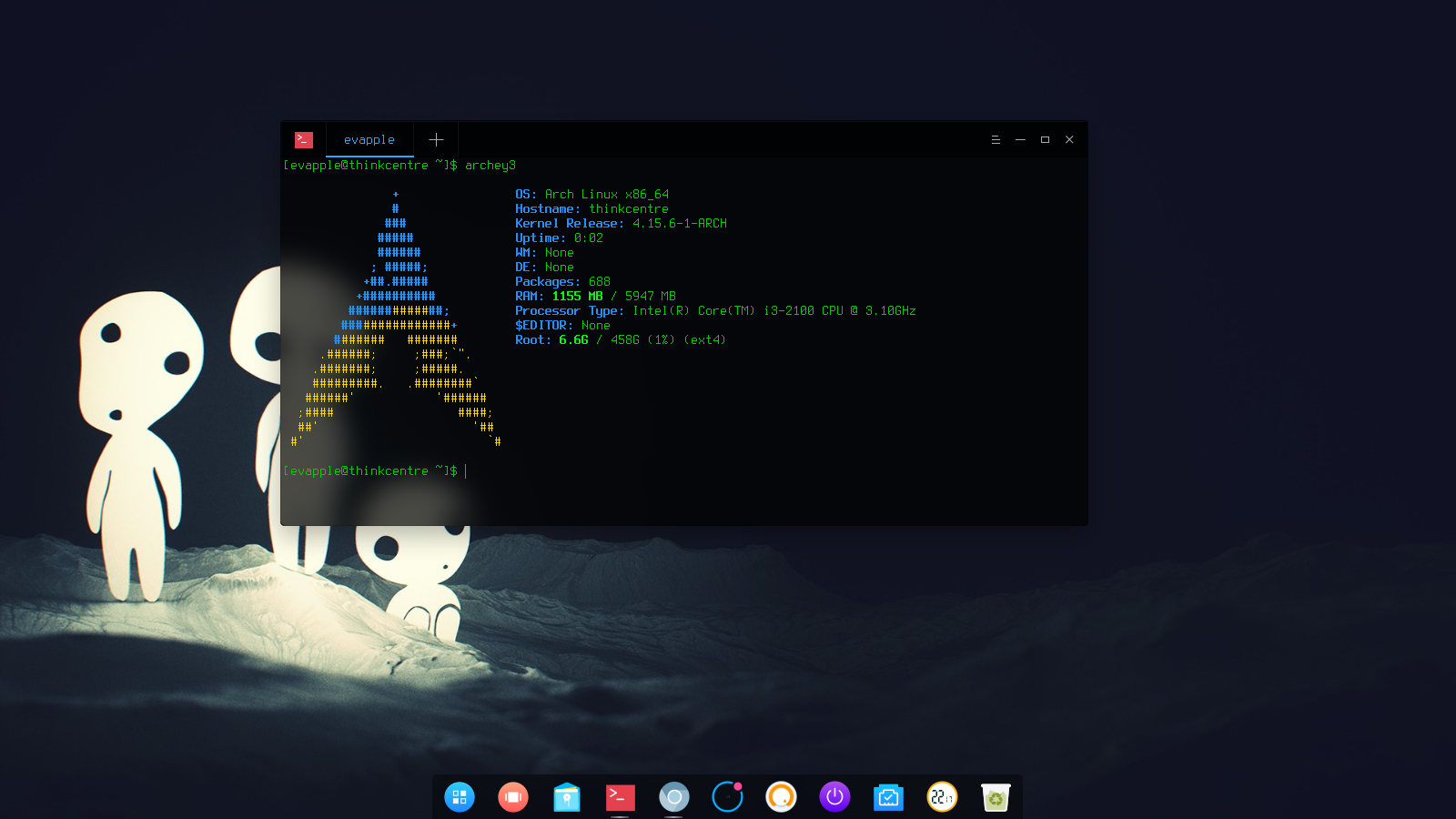The width and height of the screenshot is (1456, 819).
Task: Click the typed command "archey3"
Action: tap(490, 166)
